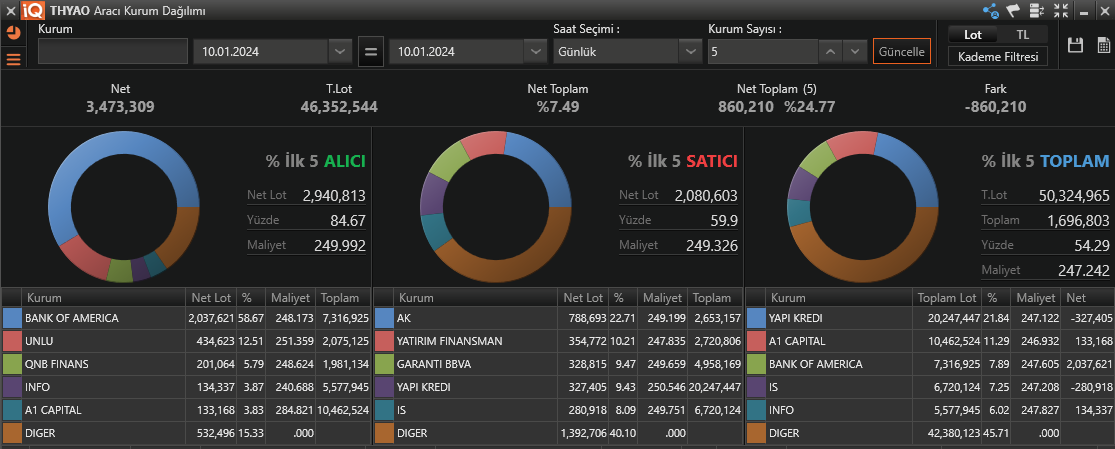Sort buyers table by Net Lot header
This screenshot has width=1115, height=449.
click(210, 298)
